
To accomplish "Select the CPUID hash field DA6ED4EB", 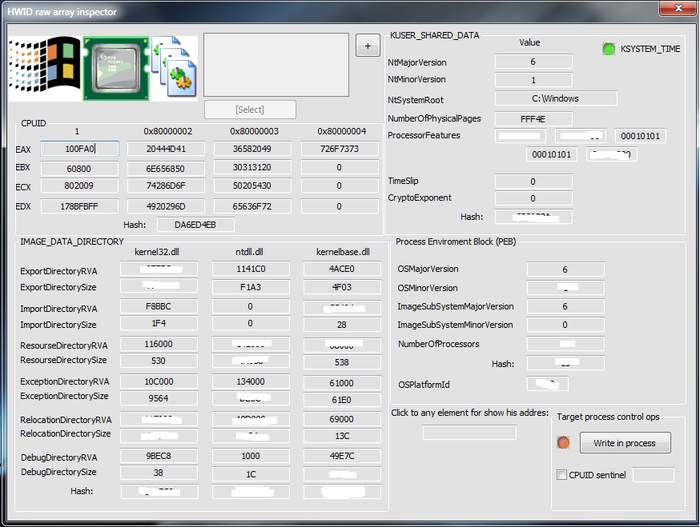I will click(196, 226).
